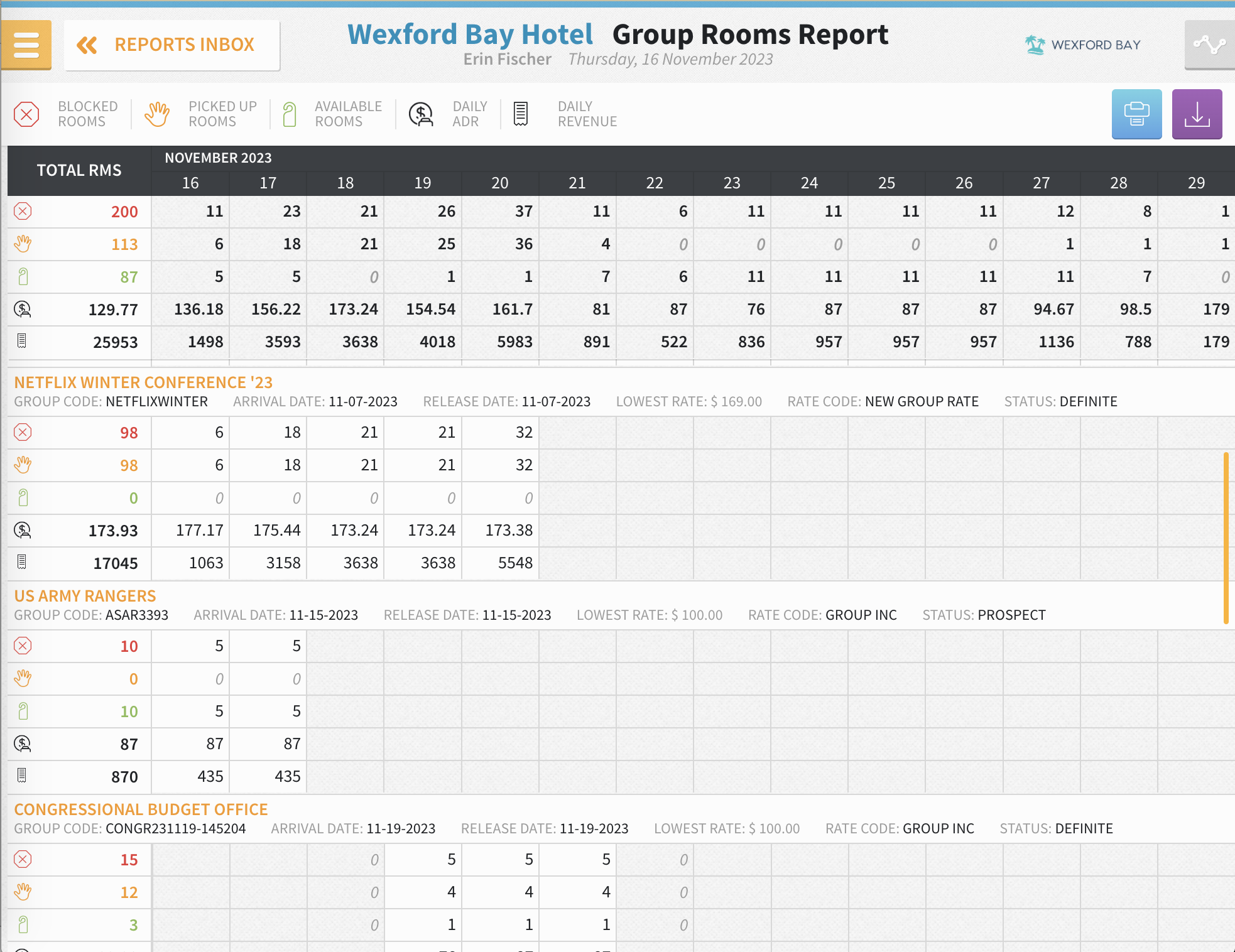Viewport: 1235px width, 952px height.
Task: Open Congressional Budget Office group
Action: point(141,809)
